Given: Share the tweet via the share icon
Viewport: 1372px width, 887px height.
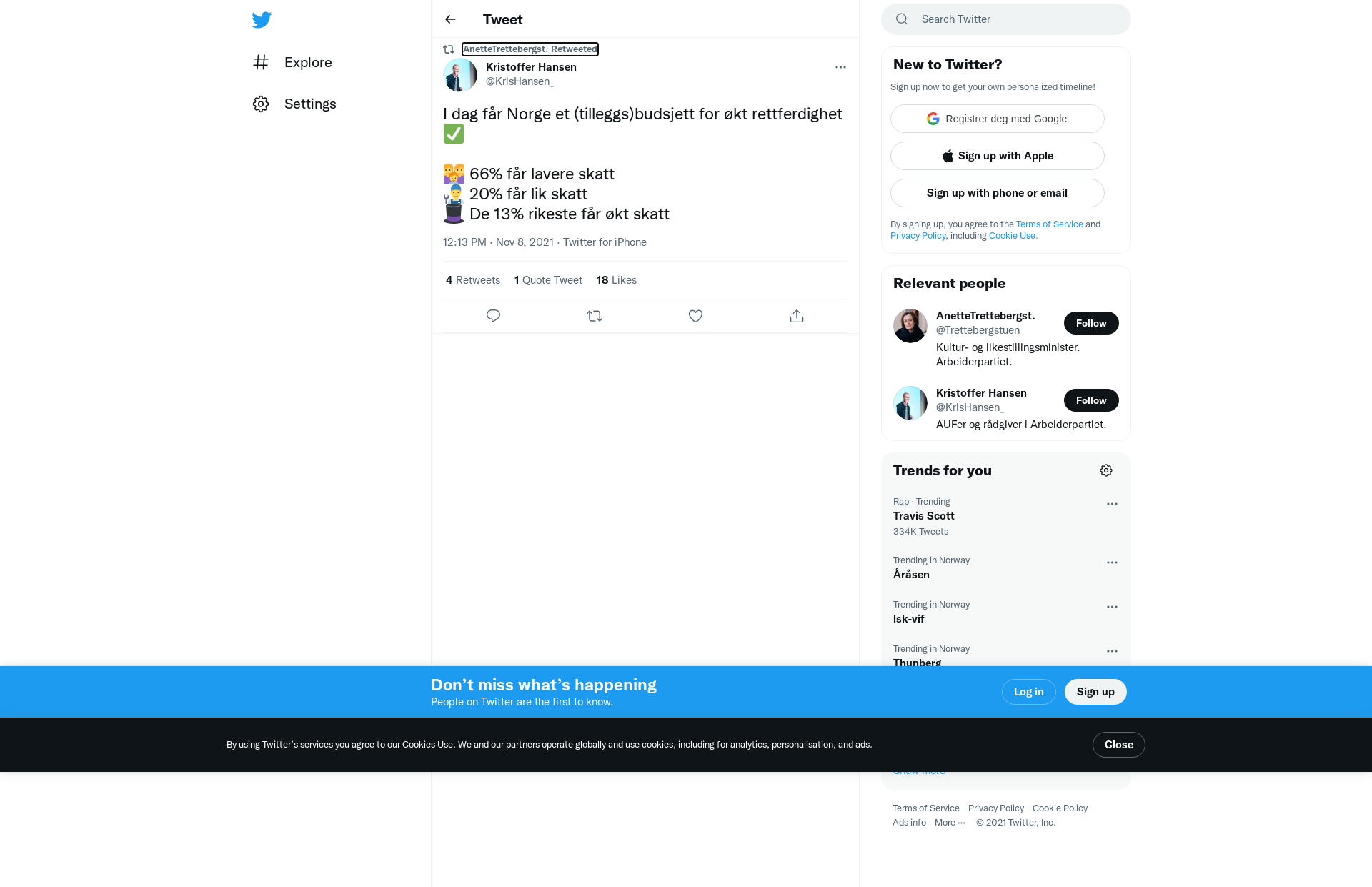Looking at the screenshot, I should (797, 316).
